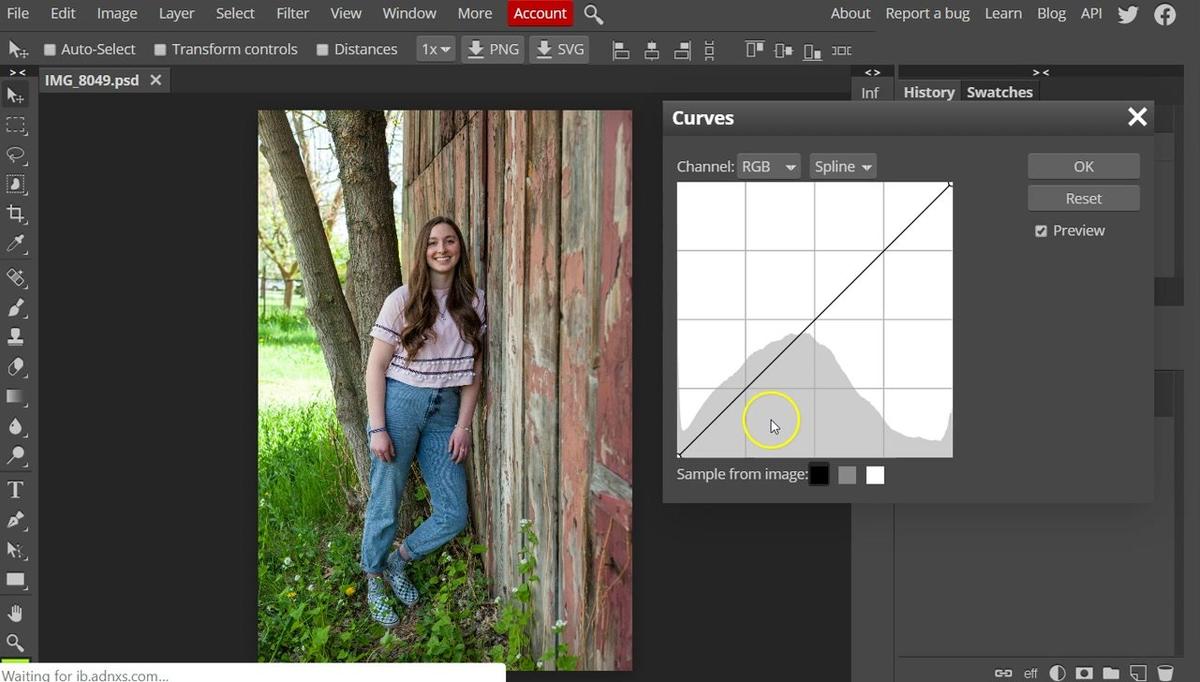
Task: Select the Clone Stamp tool
Action: (x=16, y=337)
